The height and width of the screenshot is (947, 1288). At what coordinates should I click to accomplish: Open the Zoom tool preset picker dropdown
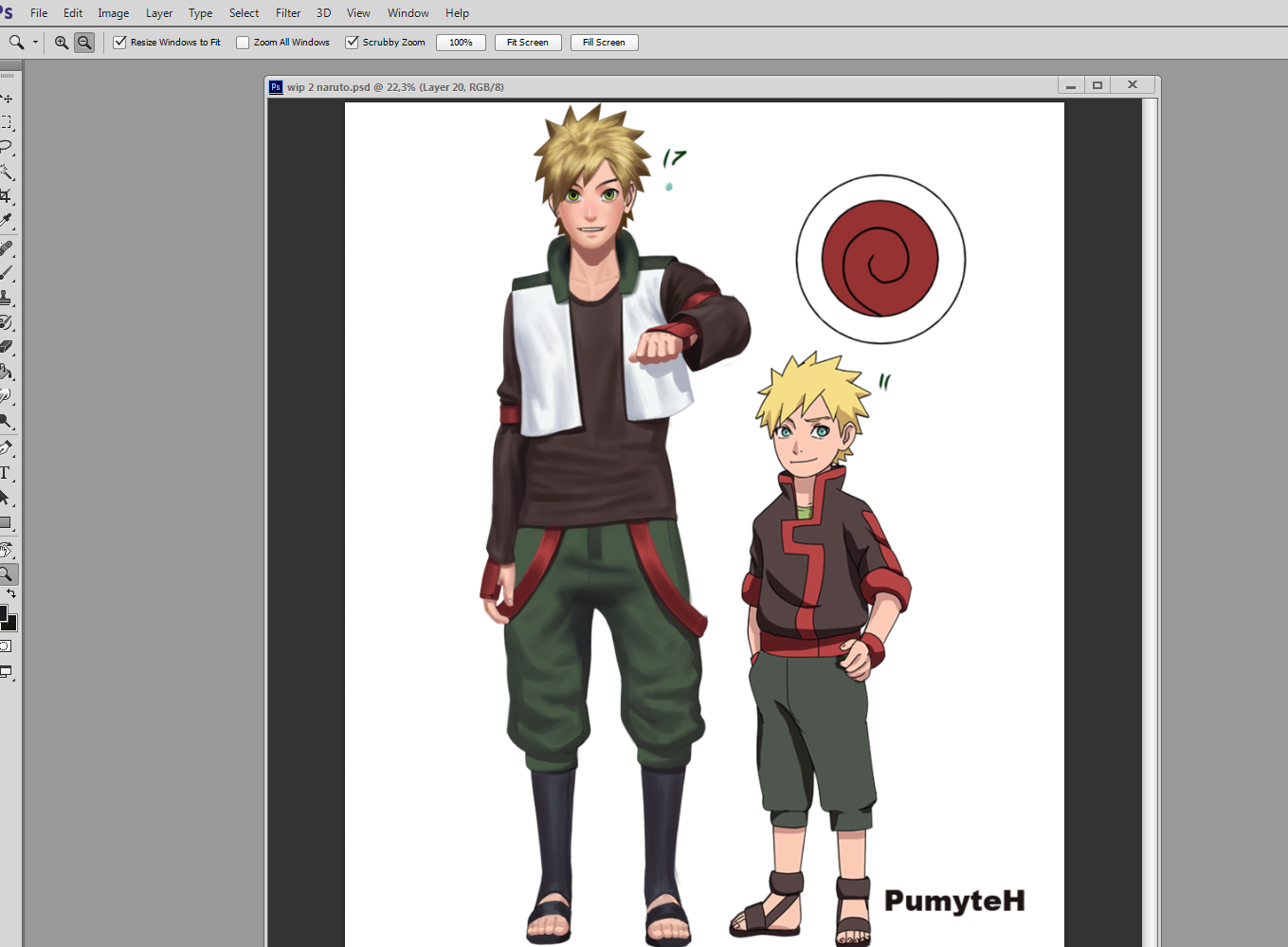pos(36,43)
